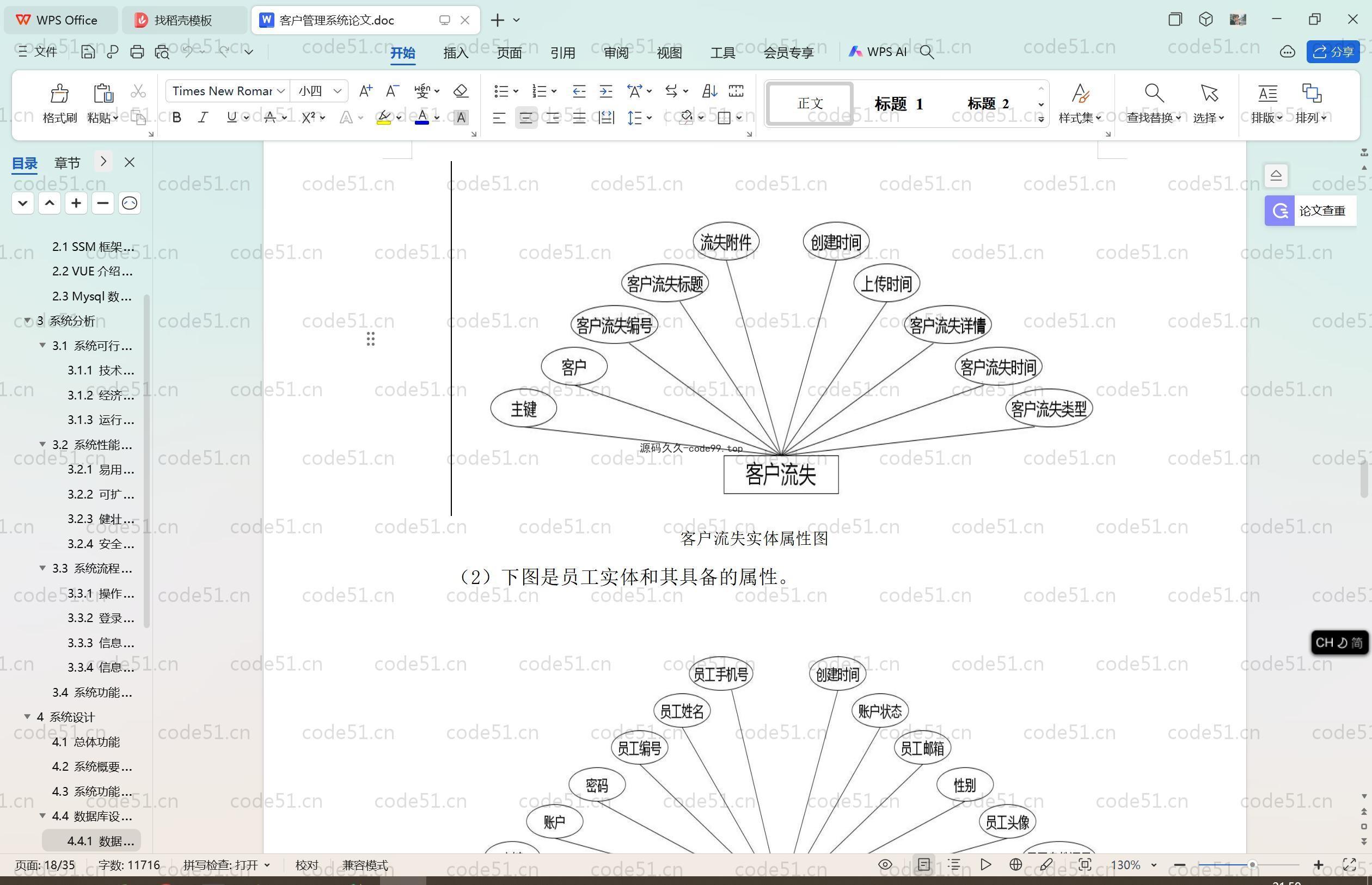Image resolution: width=1372 pixels, height=885 pixels.
Task: Click the Format Painter (格式刷) icon
Action: [x=59, y=93]
